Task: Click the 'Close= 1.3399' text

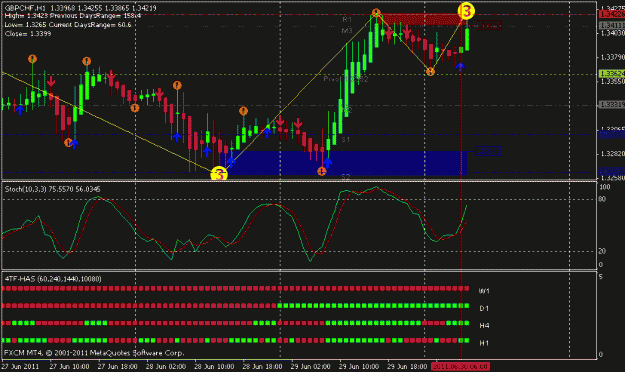Action: (x=28, y=34)
